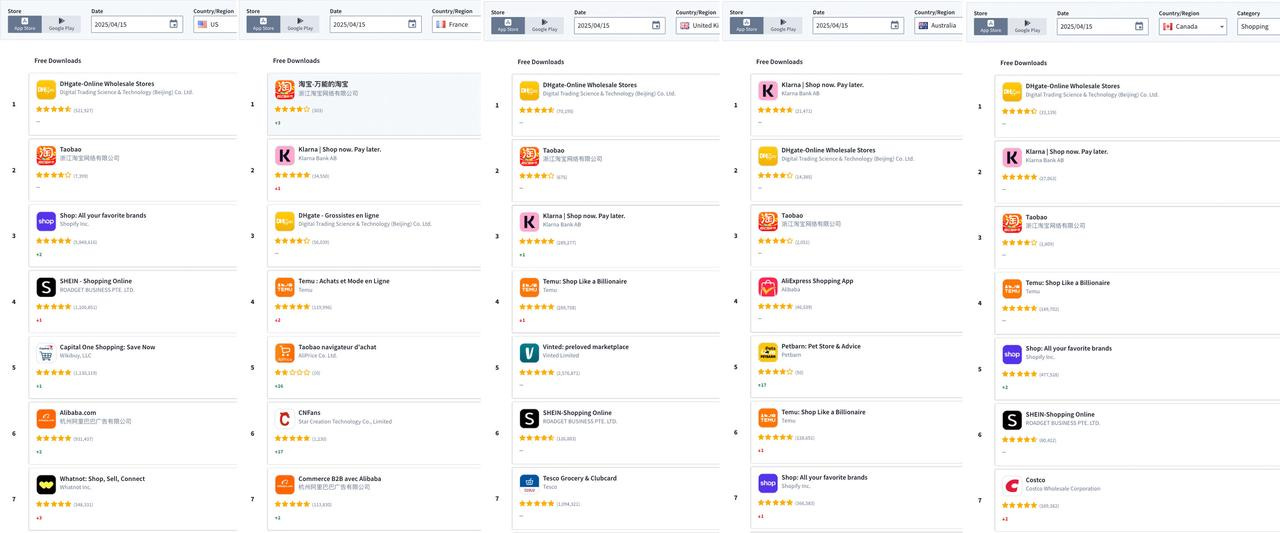This screenshot has width=1280, height=533.
Task: Focus the Canada date input 2025/04/15
Action: 1103,26
